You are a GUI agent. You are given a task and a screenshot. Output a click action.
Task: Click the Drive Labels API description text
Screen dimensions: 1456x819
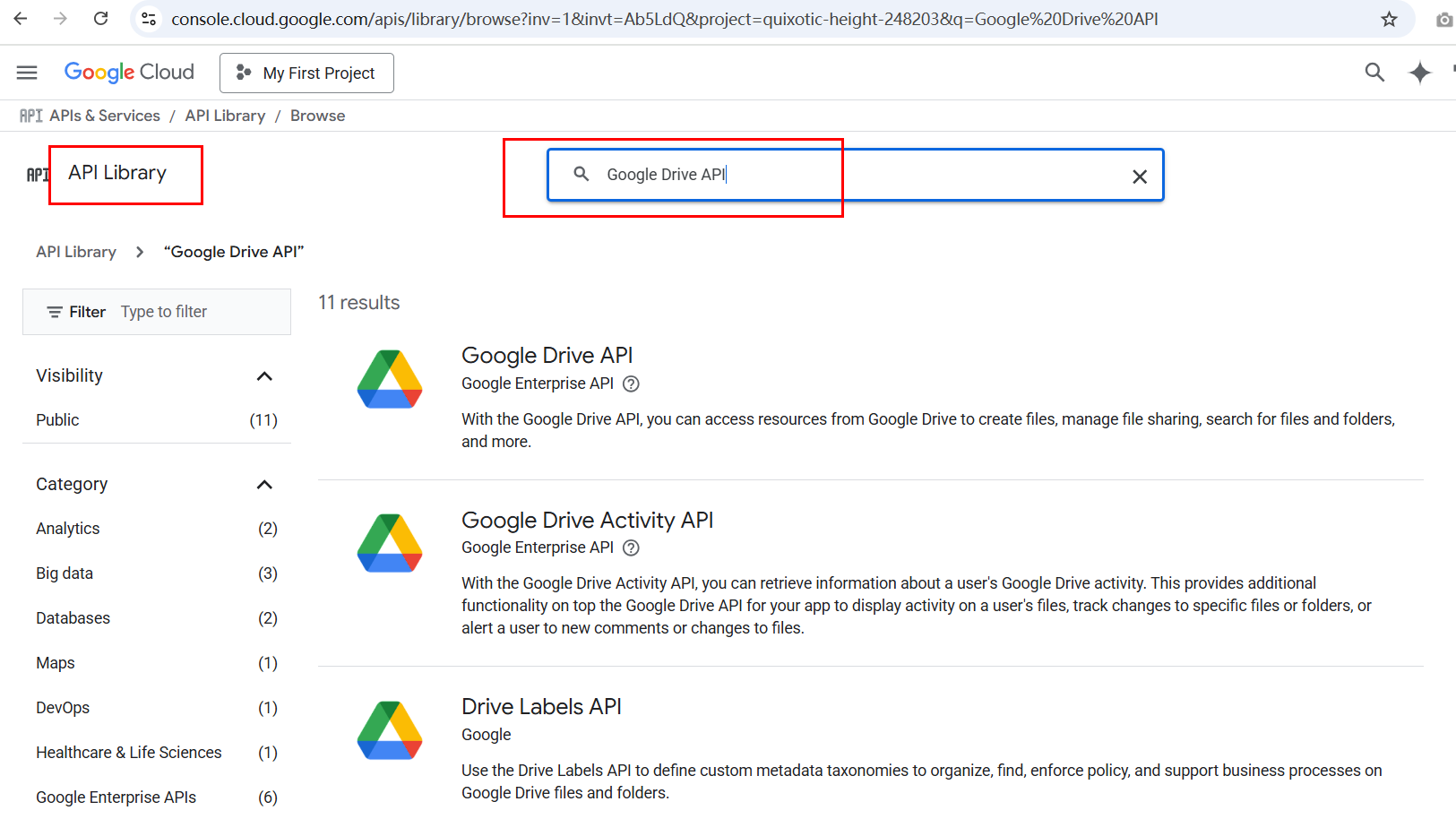click(x=922, y=781)
